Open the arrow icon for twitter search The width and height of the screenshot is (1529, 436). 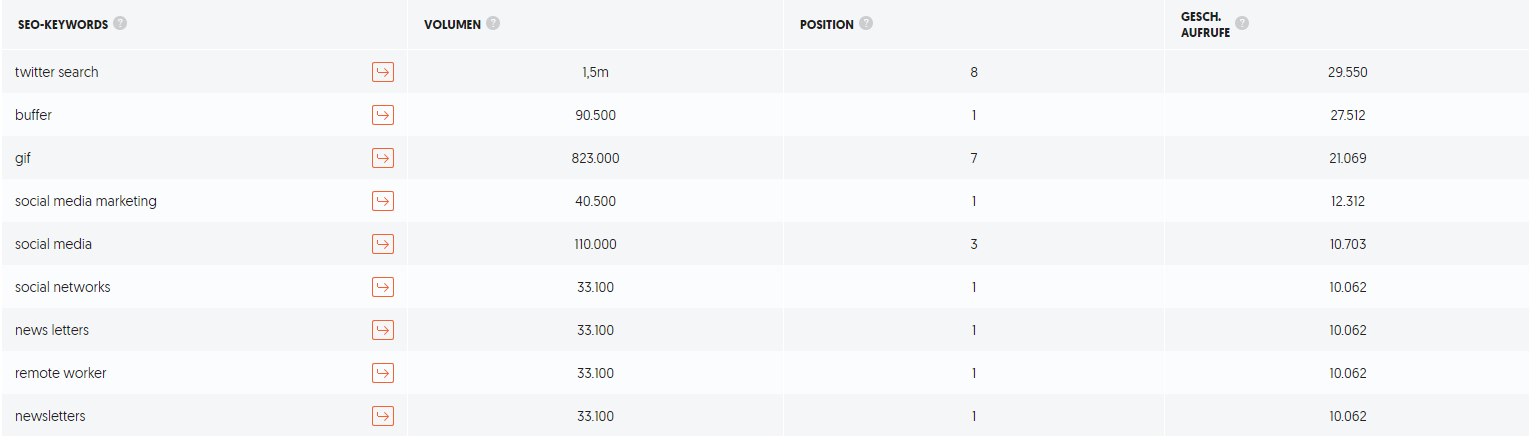pos(383,72)
